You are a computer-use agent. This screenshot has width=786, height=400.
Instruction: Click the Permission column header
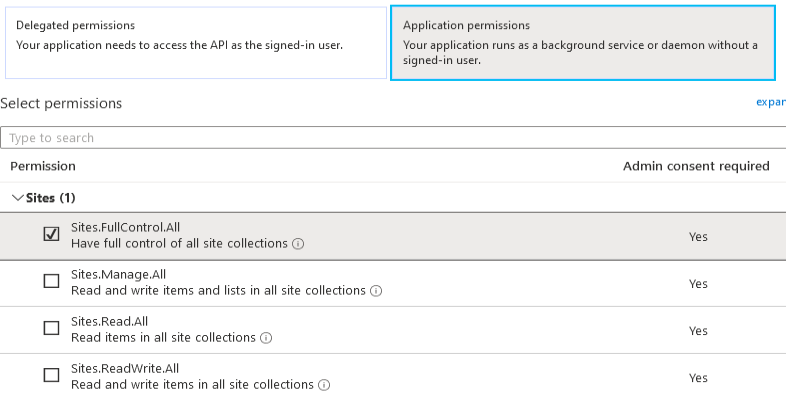[x=43, y=166]
